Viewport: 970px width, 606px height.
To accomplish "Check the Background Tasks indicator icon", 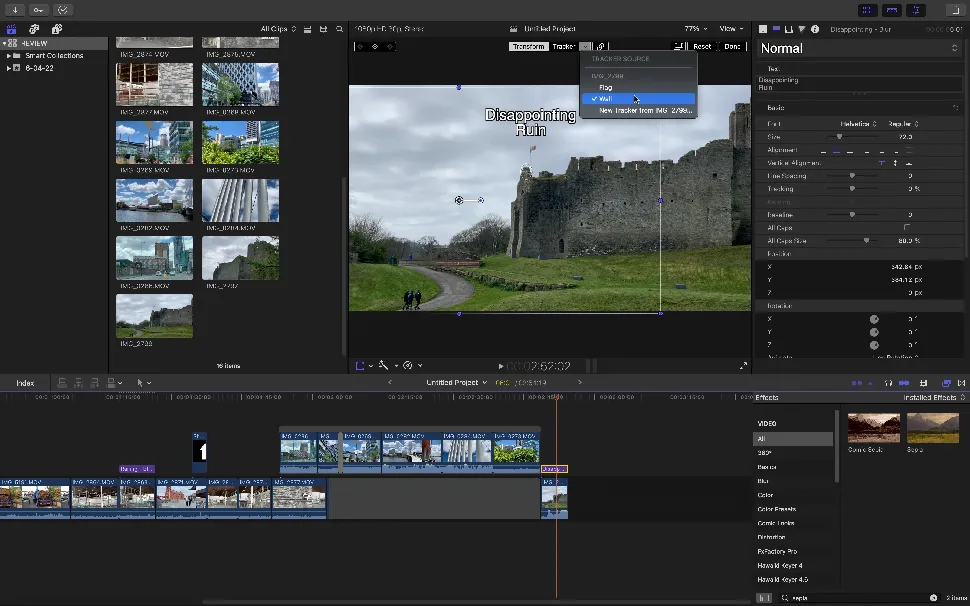I will pyautogui.click(x=63, y=10).
